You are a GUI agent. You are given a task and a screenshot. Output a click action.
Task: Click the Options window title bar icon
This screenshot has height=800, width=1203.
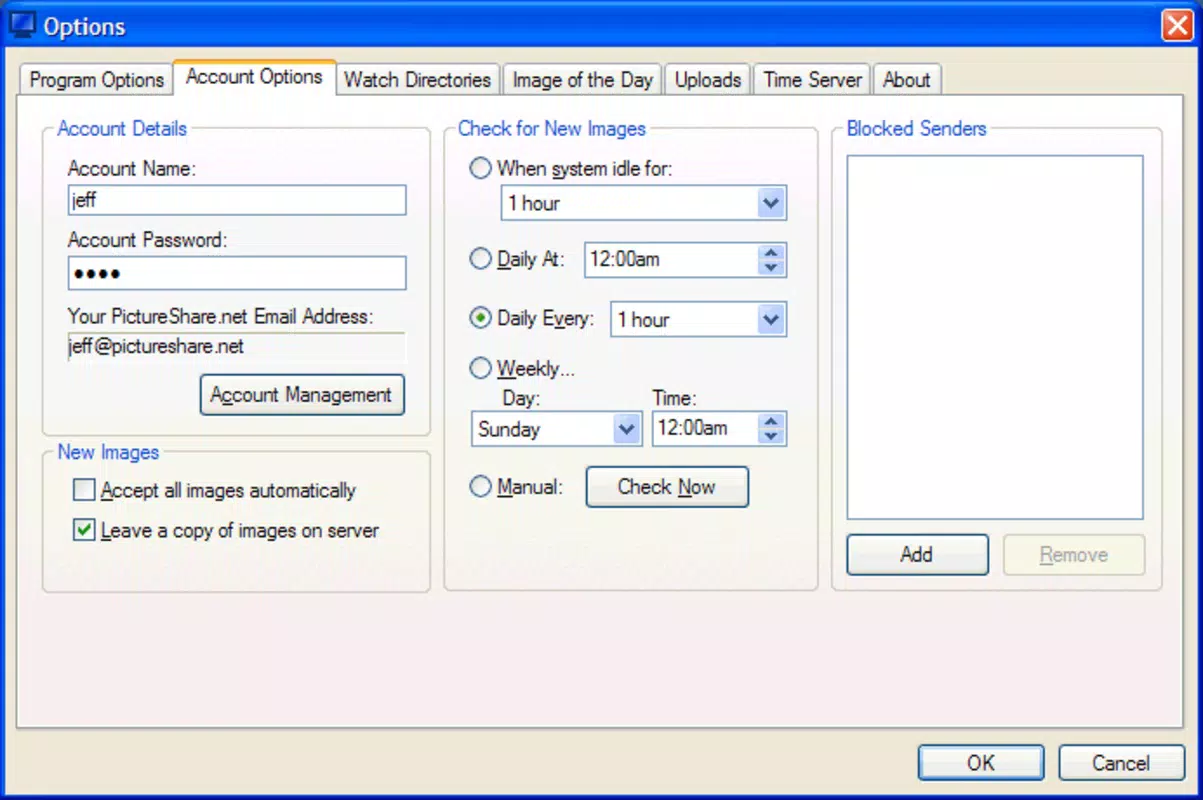click(x=22, y=24)
